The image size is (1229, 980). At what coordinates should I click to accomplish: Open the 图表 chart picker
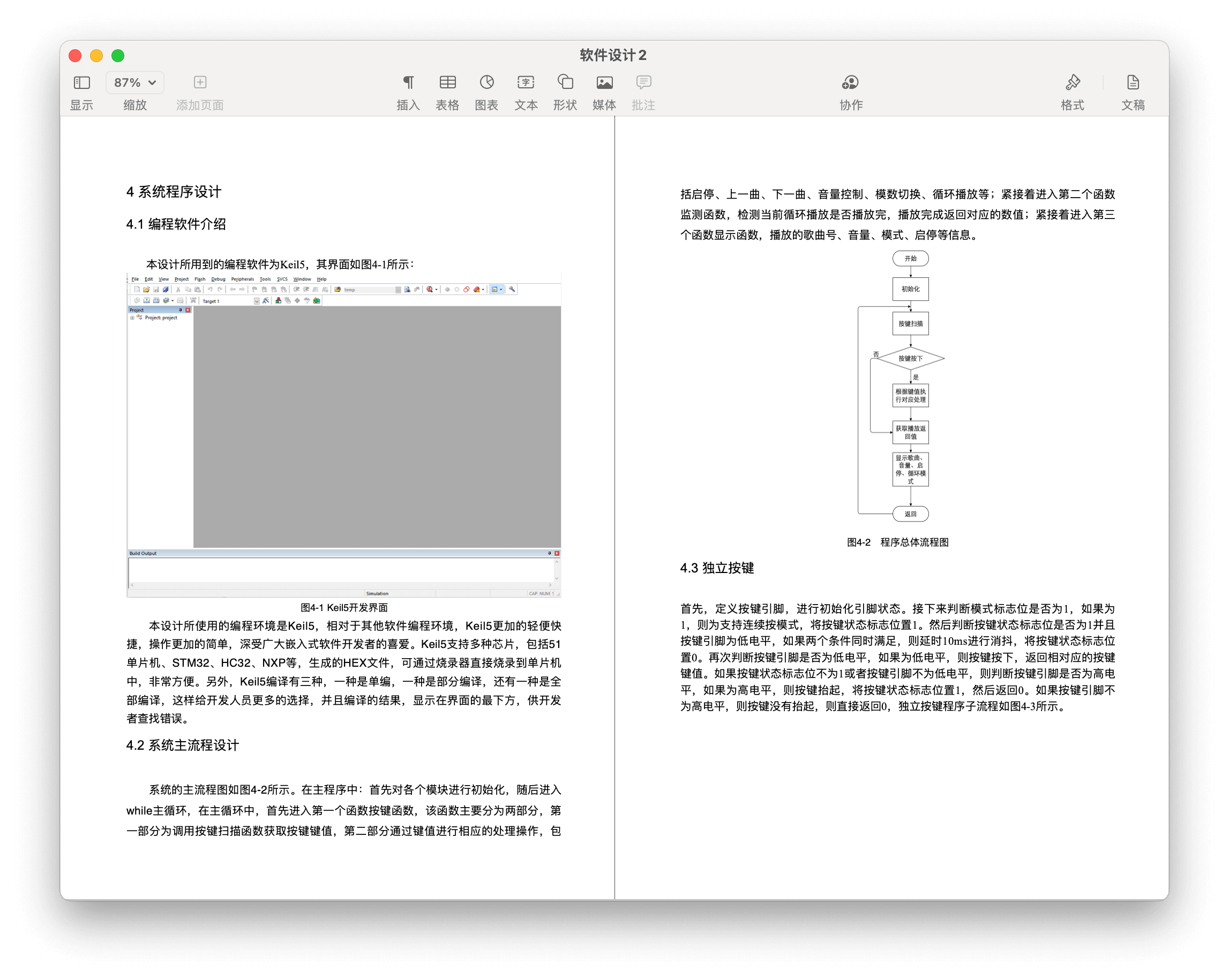[x=486, y=83]
